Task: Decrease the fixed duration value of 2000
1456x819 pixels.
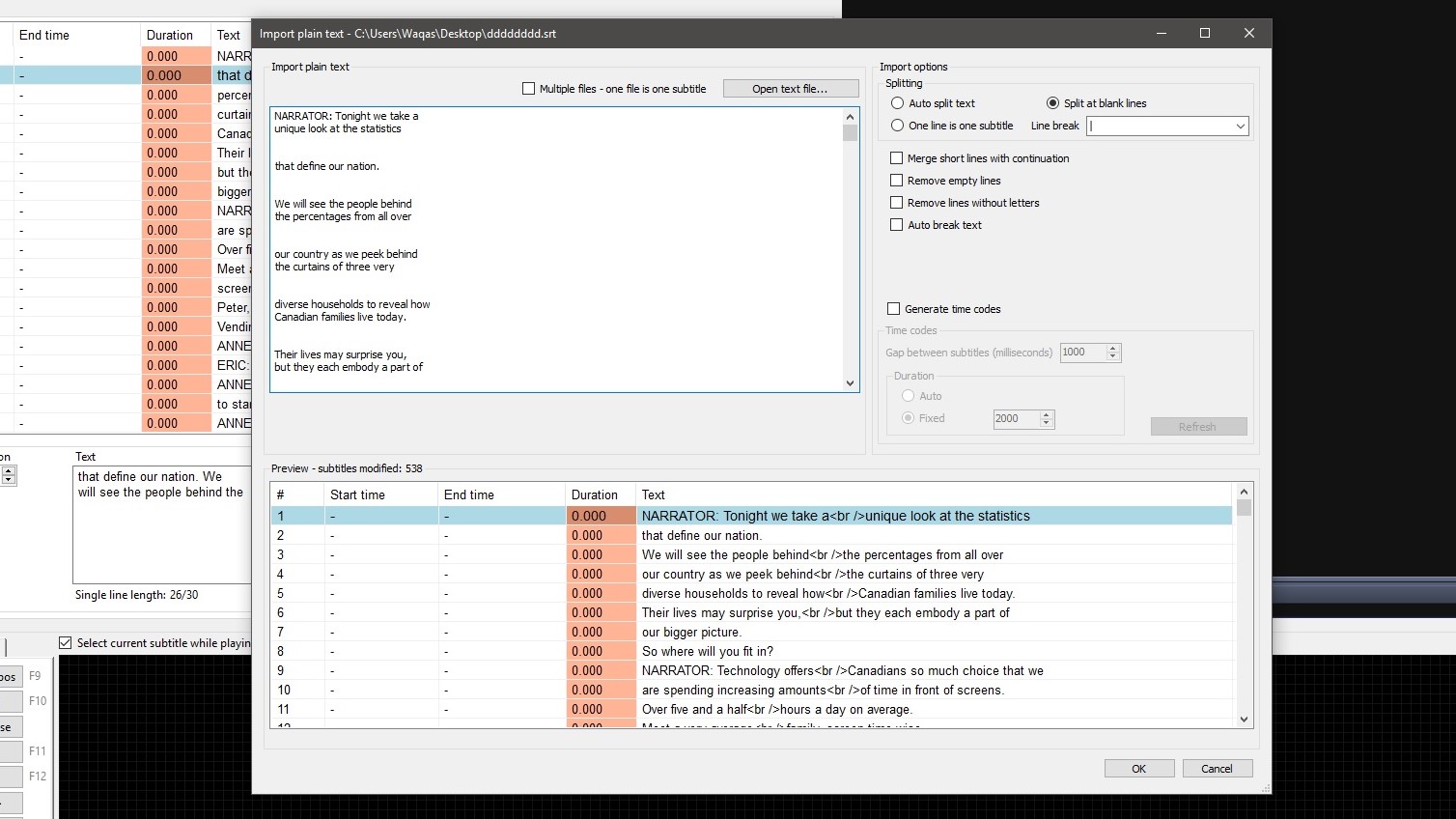Action: point(1048,423)
